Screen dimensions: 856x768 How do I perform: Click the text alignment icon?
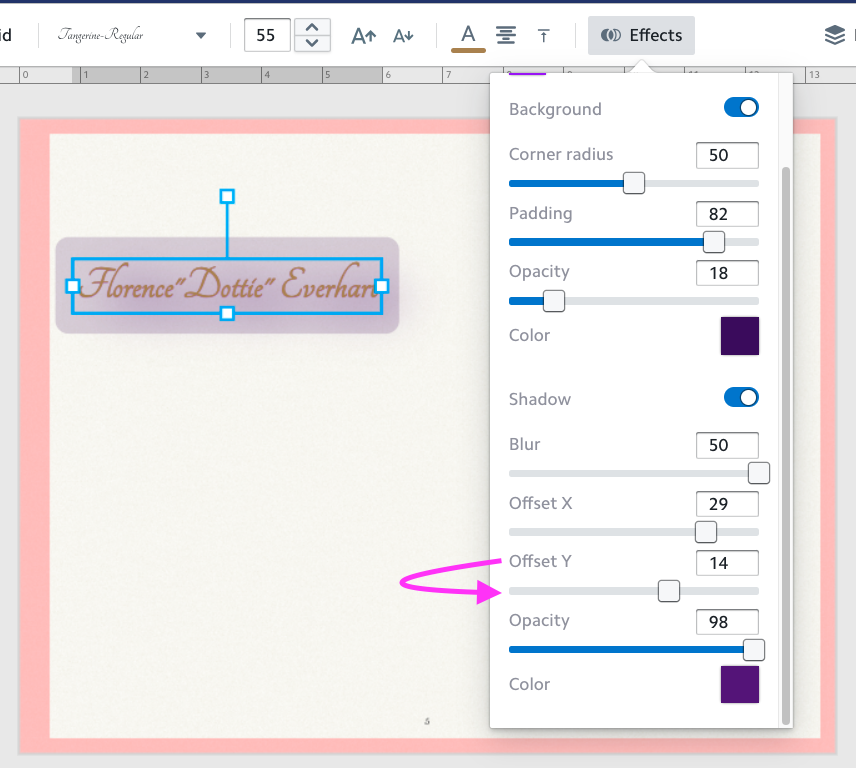point(507,36)
